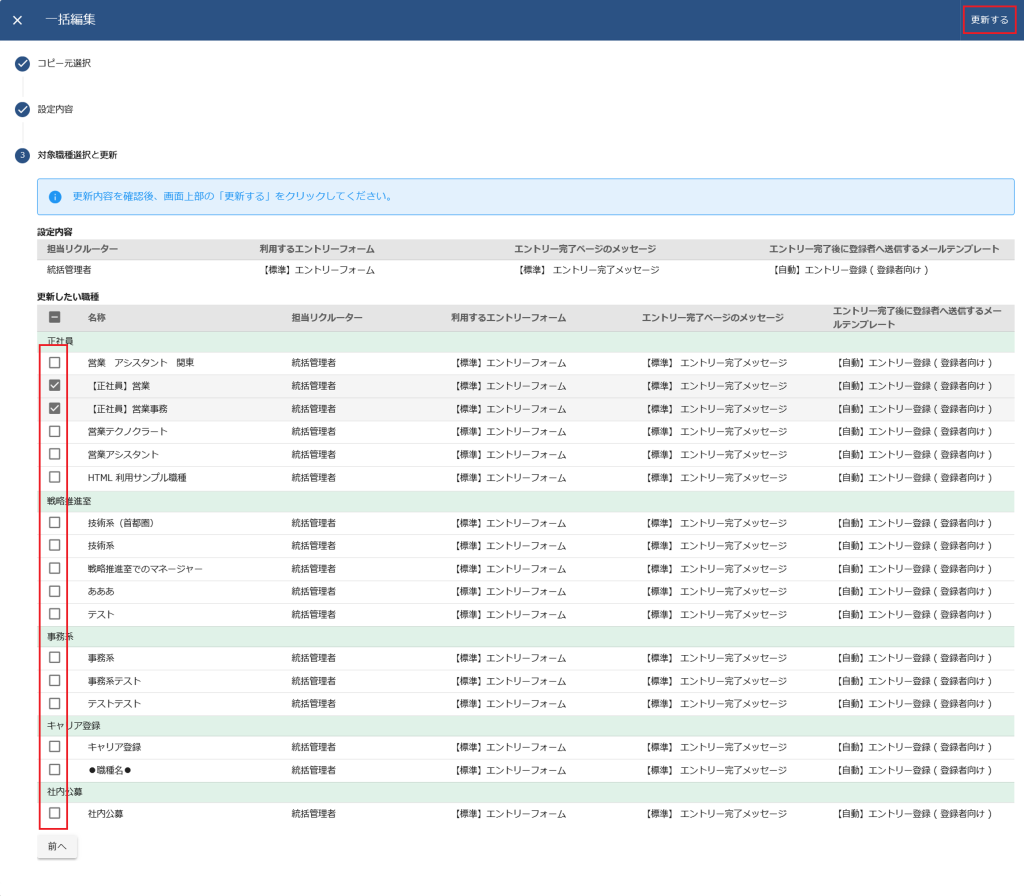The image size is (1024, 896).
Task: Click the blue info icon in notice banner
Action: point(55,197)
